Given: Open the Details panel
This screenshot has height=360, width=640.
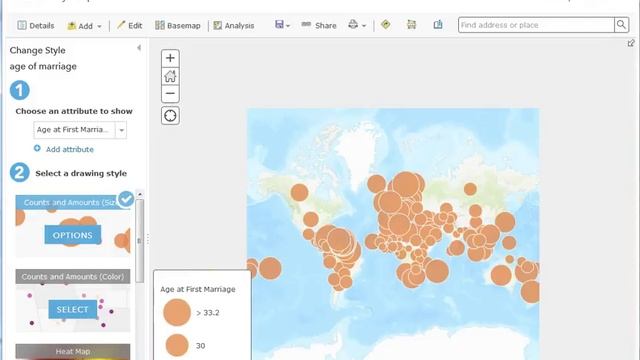Looking at the screenshot, I should pos(36,25).
